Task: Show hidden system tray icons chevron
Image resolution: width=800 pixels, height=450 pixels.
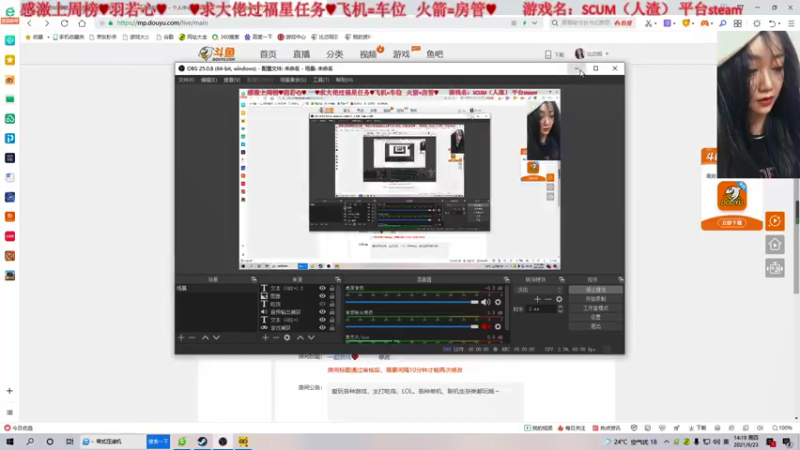Action: coord(666,442)
